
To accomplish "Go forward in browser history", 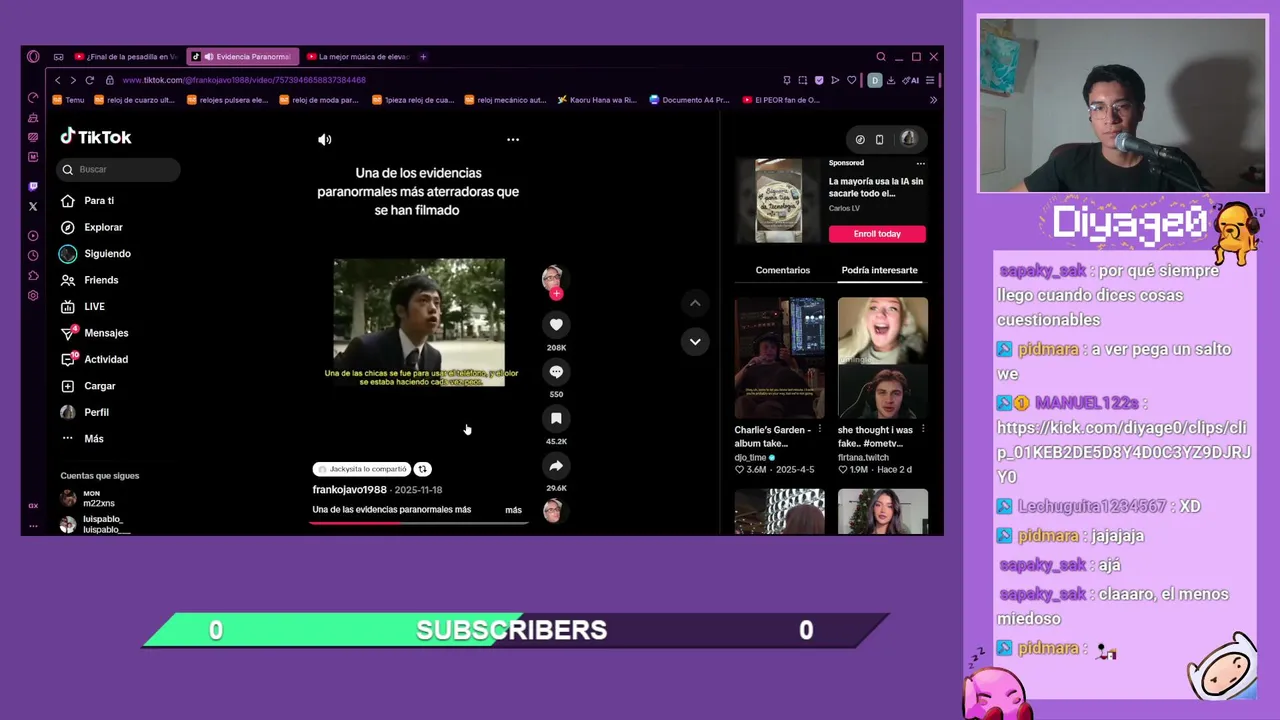I will tap(73, 80).
